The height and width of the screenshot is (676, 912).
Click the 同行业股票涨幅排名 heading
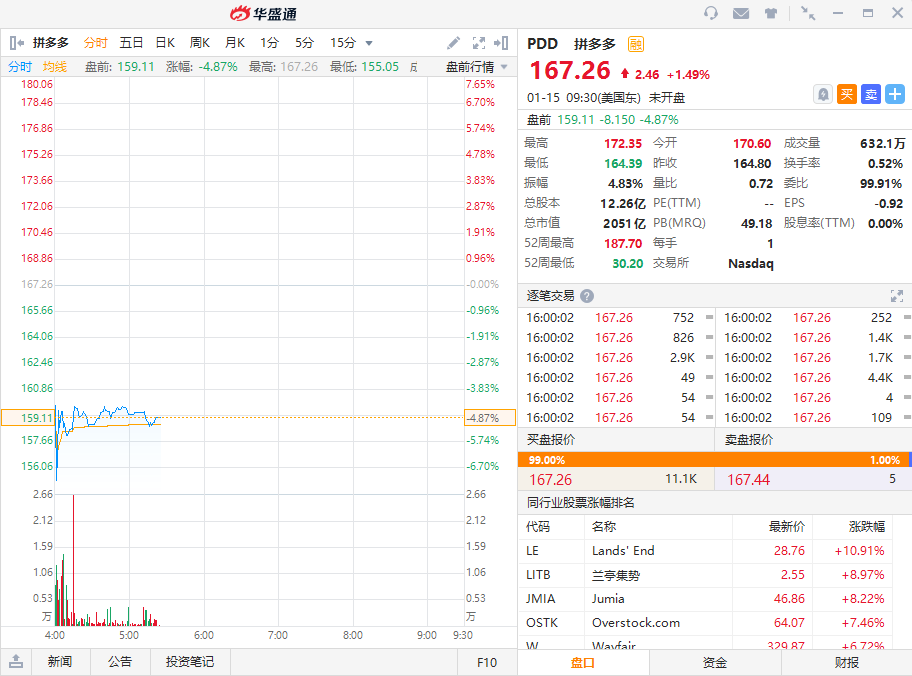pyautogui.click(x=580, y=503)
